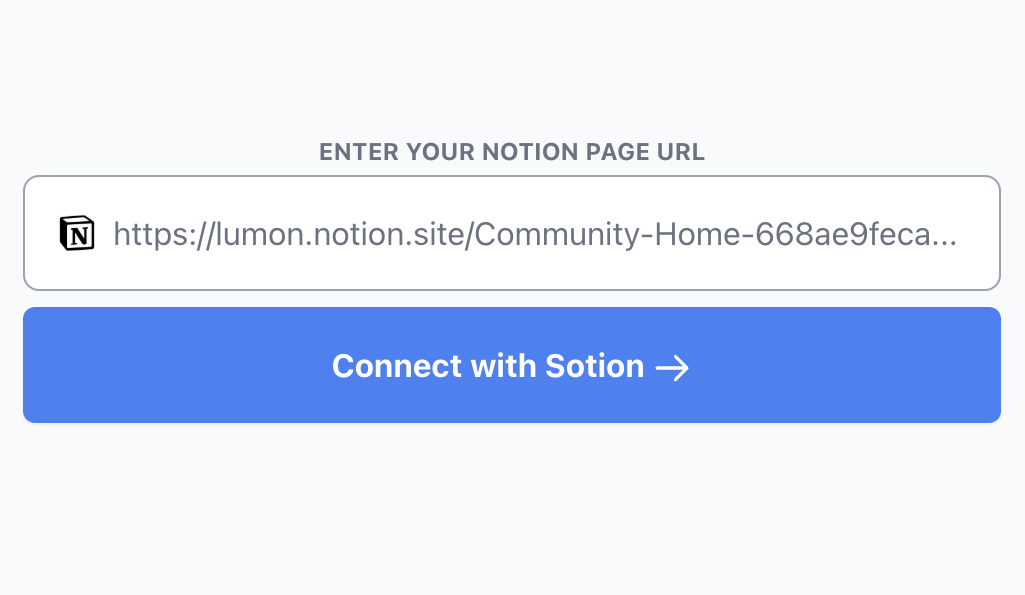Click the Notion icon inside URL box
1025x595 pixels.
(77, 233)
